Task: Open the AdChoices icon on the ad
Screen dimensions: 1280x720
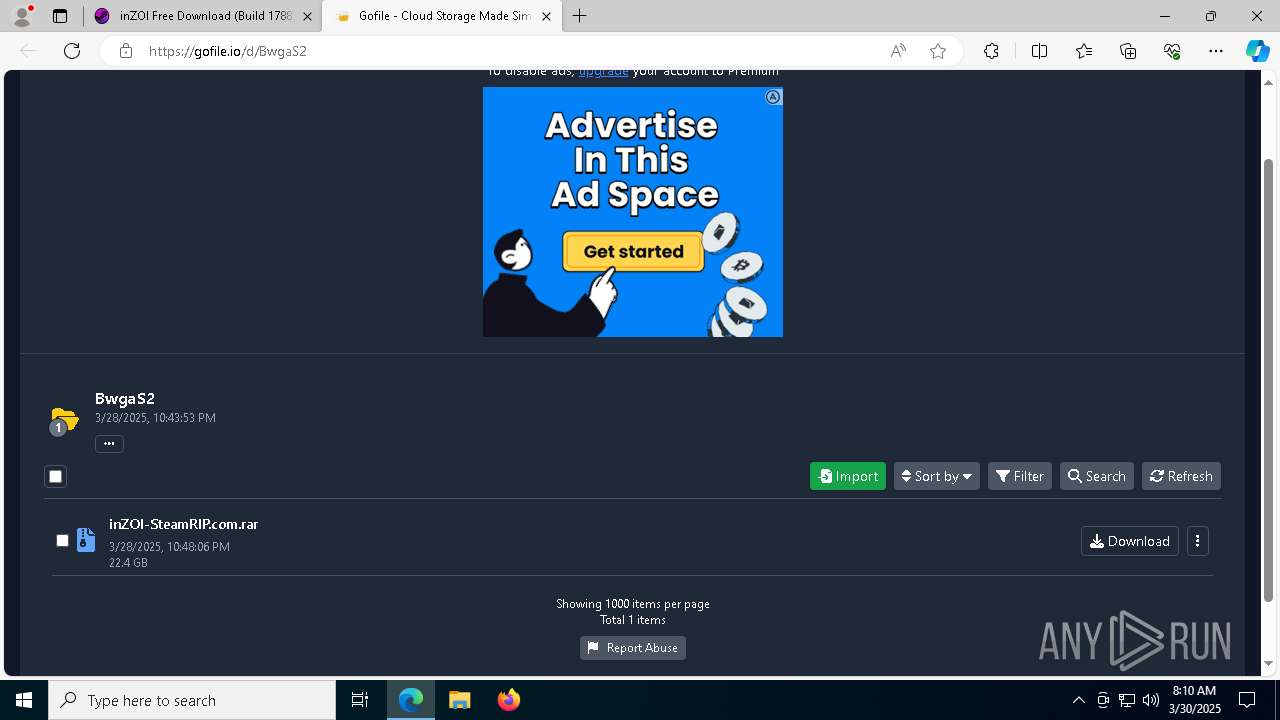Action: tap(773, 97)
